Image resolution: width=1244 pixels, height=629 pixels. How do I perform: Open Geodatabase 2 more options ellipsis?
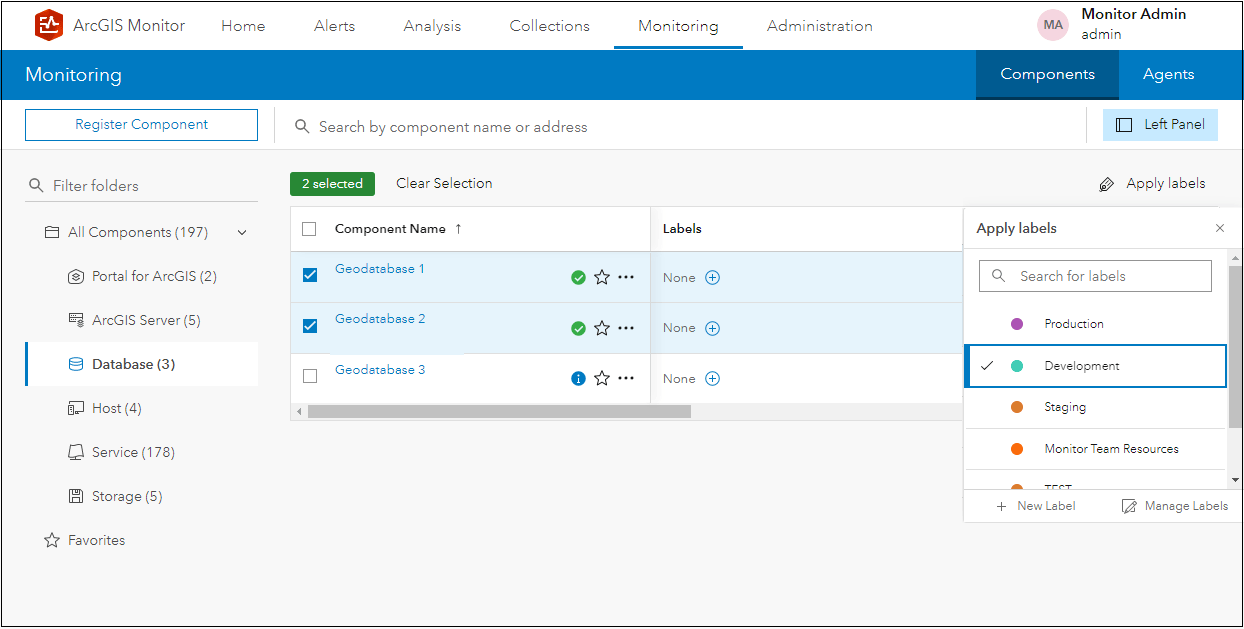point(626,328)
